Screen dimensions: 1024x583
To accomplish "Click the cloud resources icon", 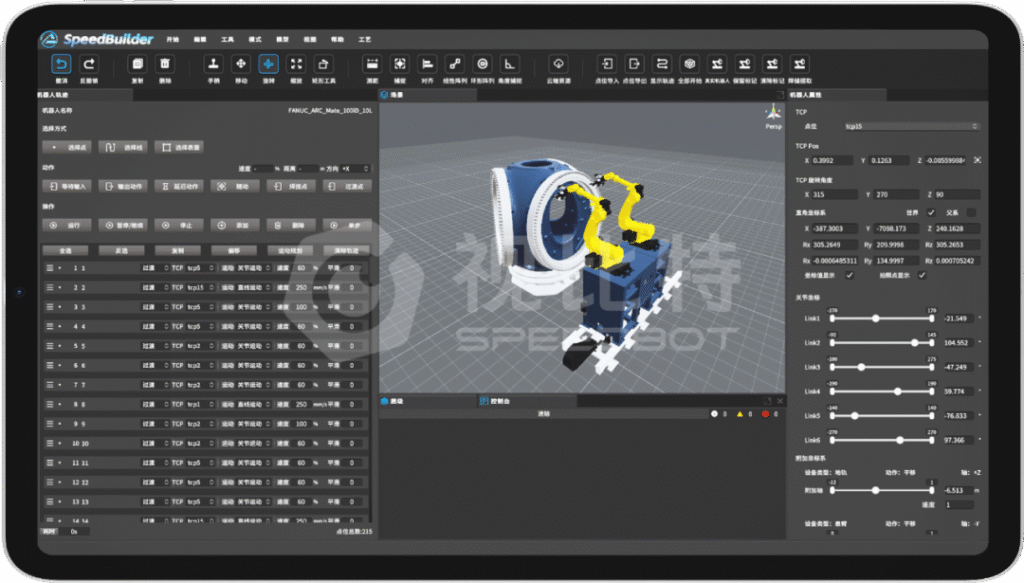I will 558,63.
